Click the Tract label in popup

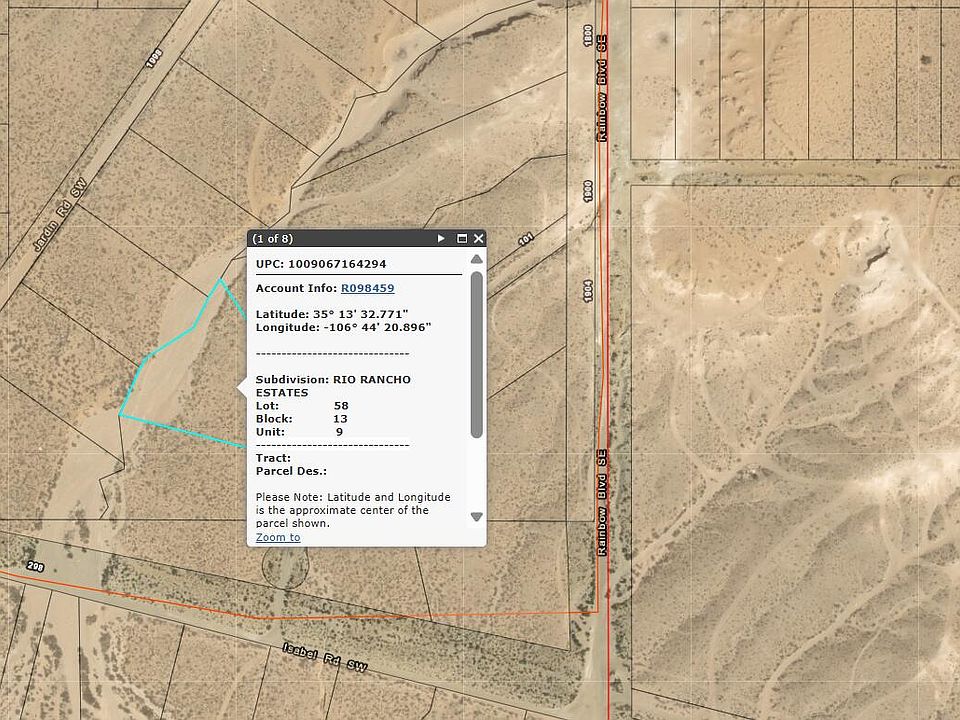[273, 458]
